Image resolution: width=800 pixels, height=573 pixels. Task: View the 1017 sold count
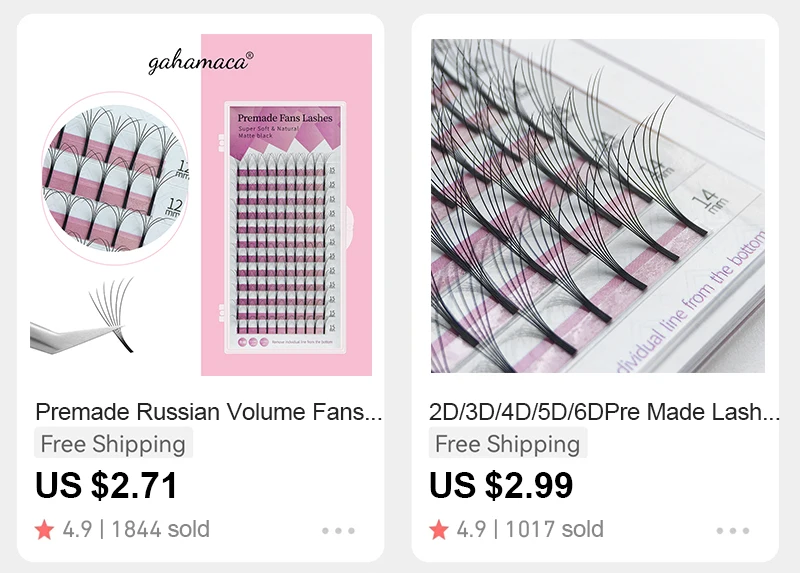pyautogui.click(x=555, y=529)
